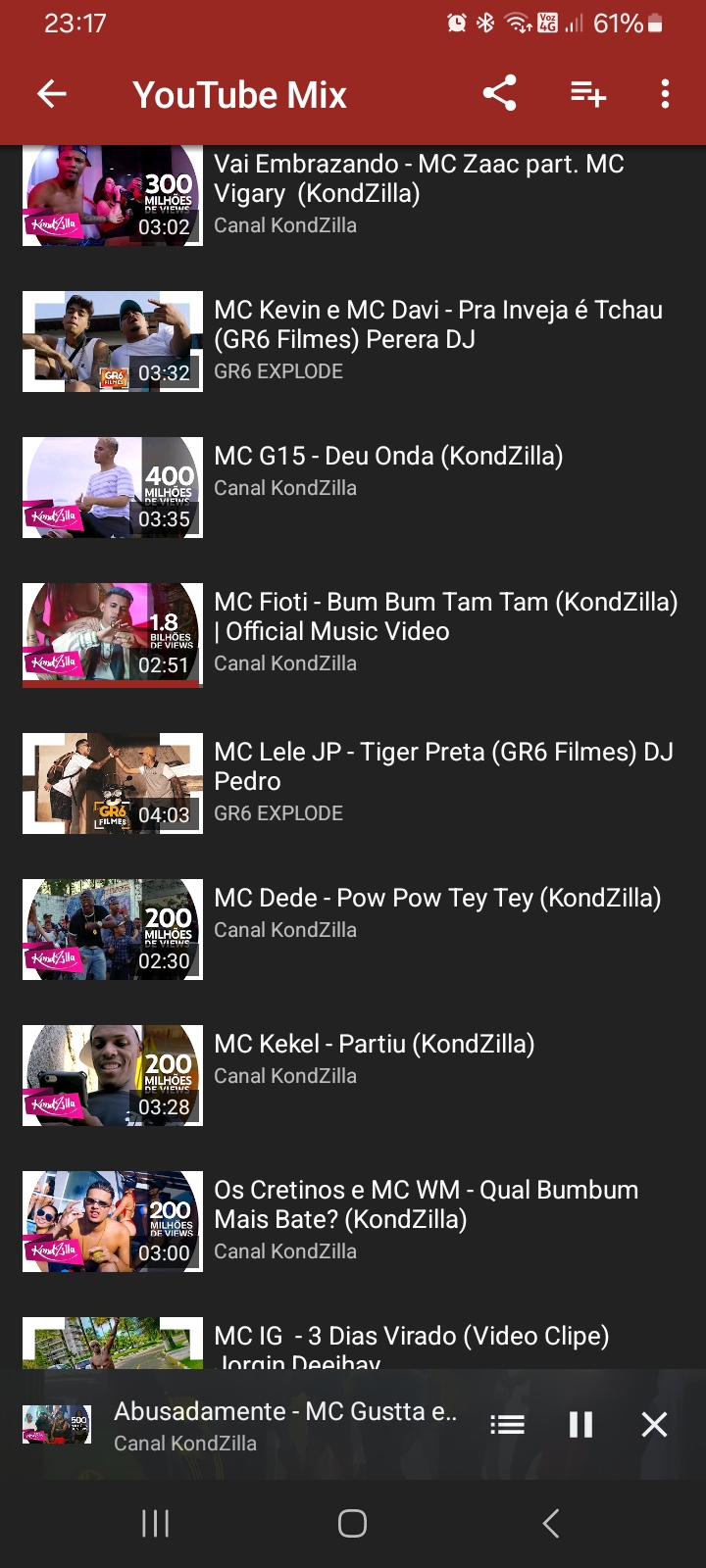Tap the system back navigation chevron
Viewport: 706px width, 1568px height.
(x=551, y=1523)
